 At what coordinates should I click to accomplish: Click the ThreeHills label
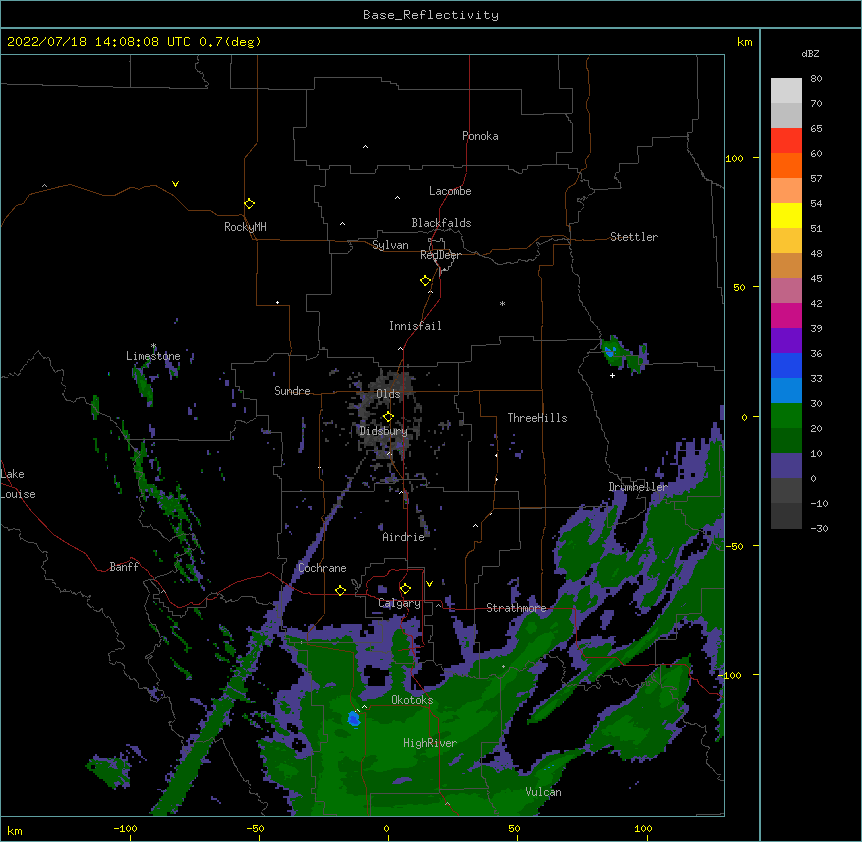point(537,418)
